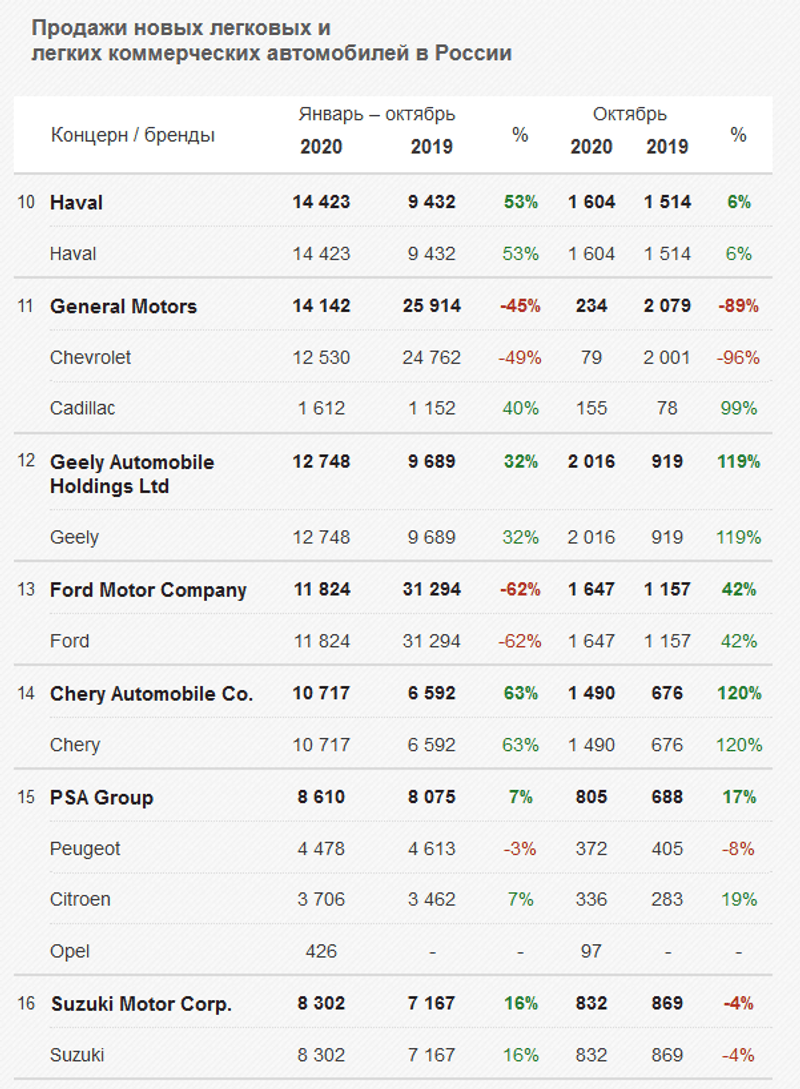Select the Opel brand label

click(70, 951)
